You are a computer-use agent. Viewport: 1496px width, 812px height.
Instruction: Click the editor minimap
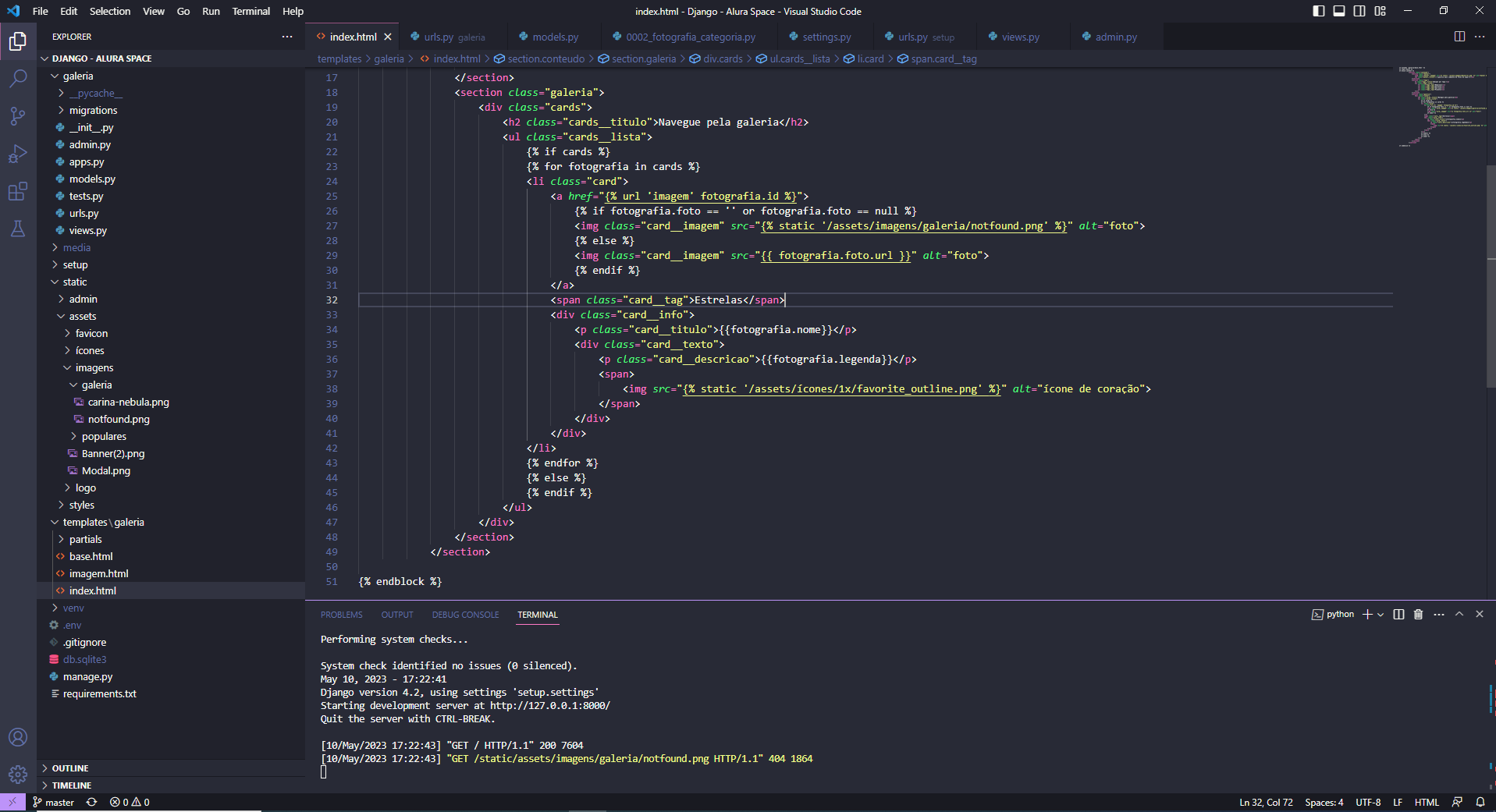(1441, 107)
